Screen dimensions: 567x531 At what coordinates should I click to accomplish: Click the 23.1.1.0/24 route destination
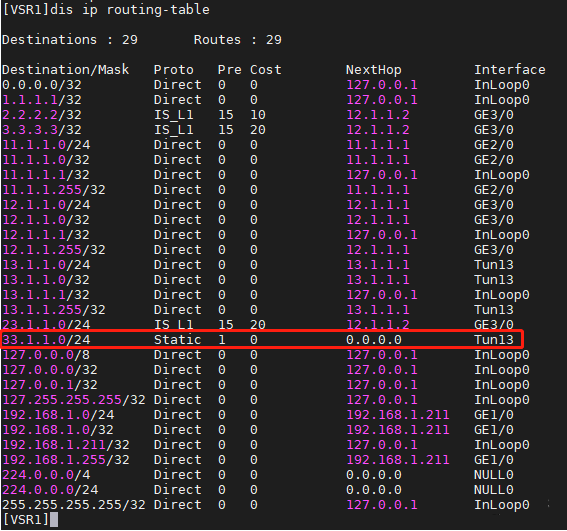pos(46,324)
